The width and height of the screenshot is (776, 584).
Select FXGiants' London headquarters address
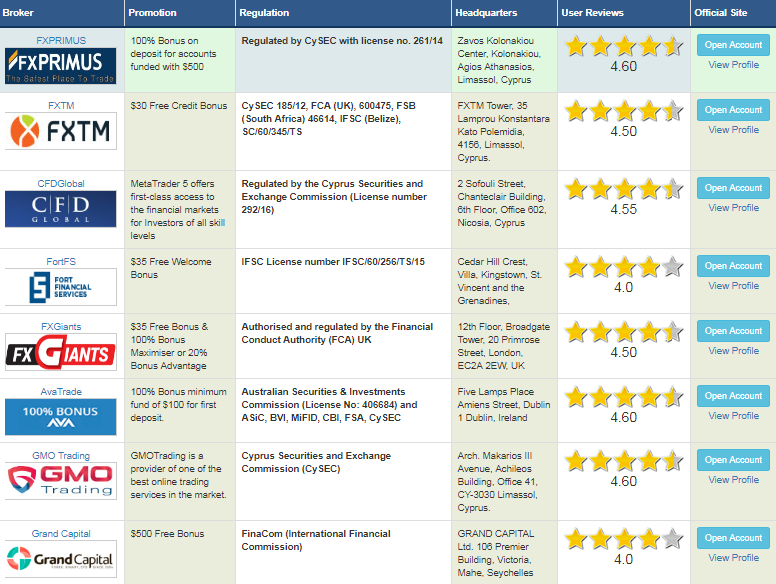coord(504,346)
